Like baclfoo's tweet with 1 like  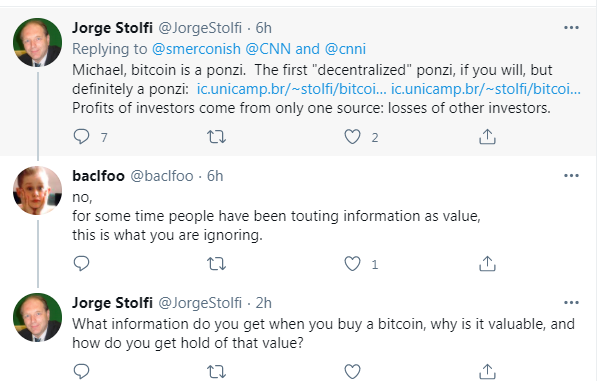(352, 264)
